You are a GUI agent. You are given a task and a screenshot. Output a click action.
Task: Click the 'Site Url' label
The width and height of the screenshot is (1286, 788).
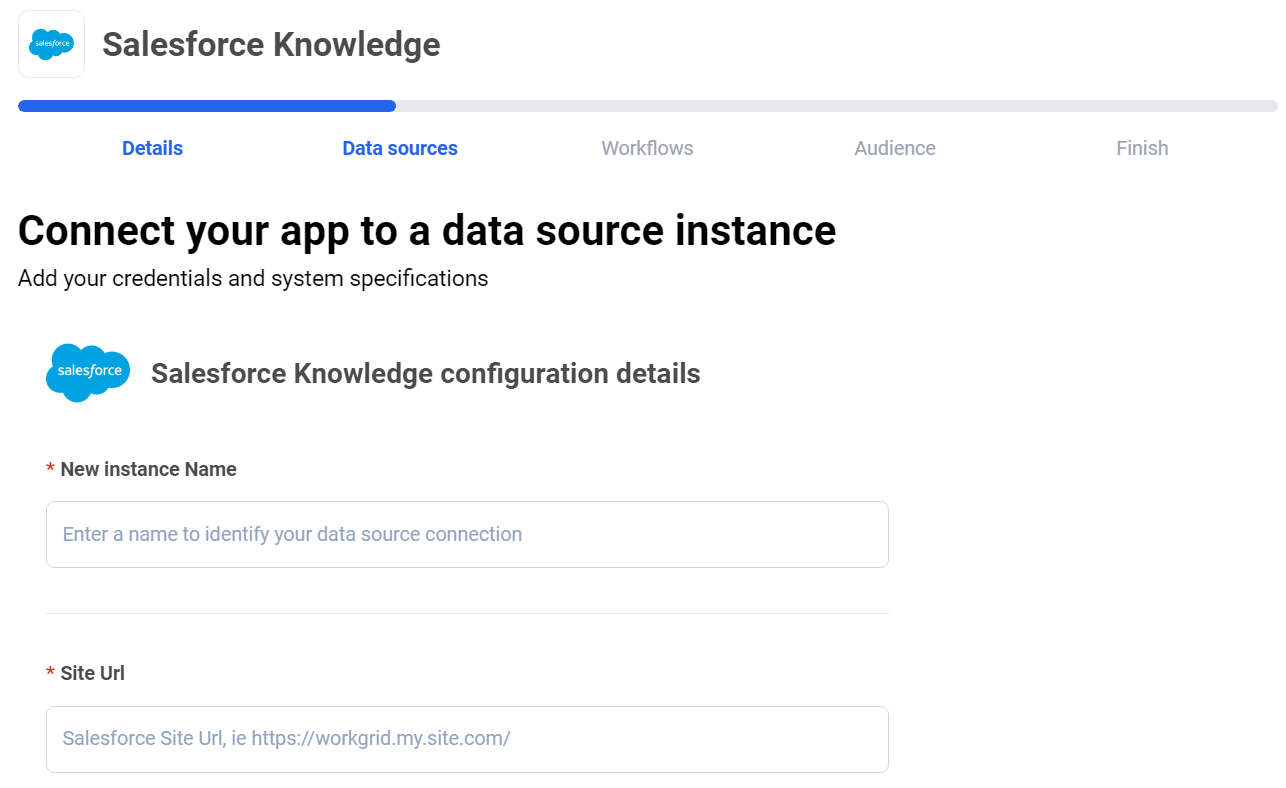pos(92,673)
